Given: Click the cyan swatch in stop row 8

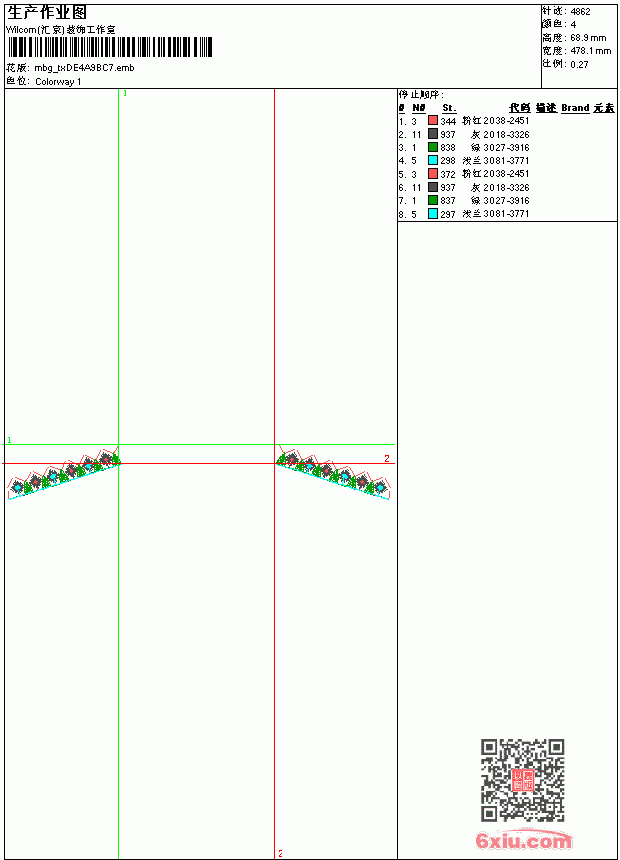Looking at the screenshot, I should pyautogui.click(x=433, y=213).
